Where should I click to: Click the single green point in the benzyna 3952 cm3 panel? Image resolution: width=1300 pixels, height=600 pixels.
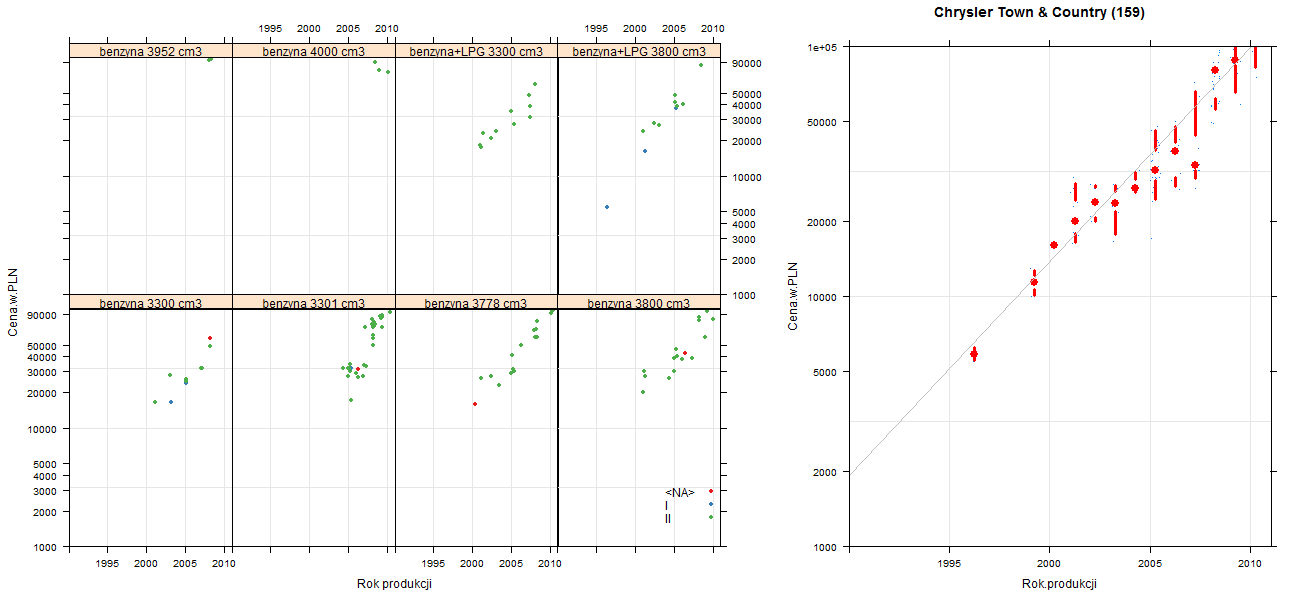click(210, 59)
